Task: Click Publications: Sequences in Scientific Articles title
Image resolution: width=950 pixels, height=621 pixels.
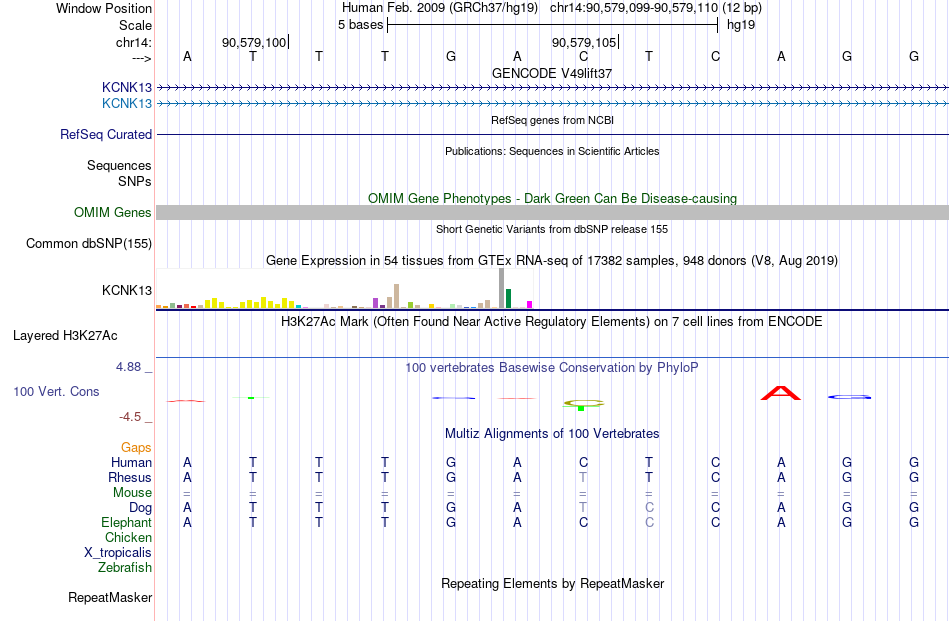Action: pyautogui.click(x=552, y=151)
